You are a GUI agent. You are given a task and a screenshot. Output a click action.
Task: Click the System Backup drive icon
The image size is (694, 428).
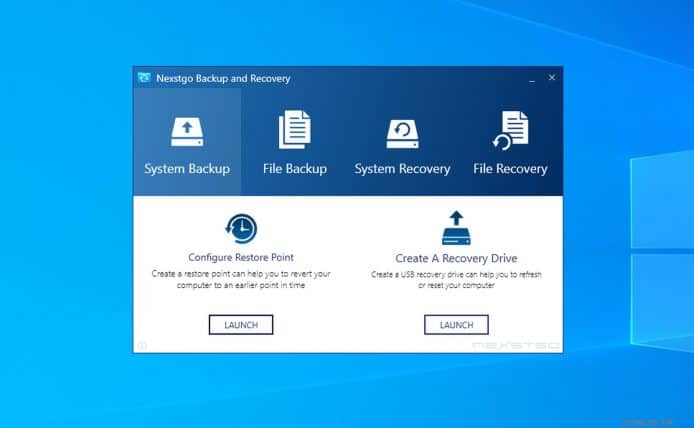click(x=187, y=131)
